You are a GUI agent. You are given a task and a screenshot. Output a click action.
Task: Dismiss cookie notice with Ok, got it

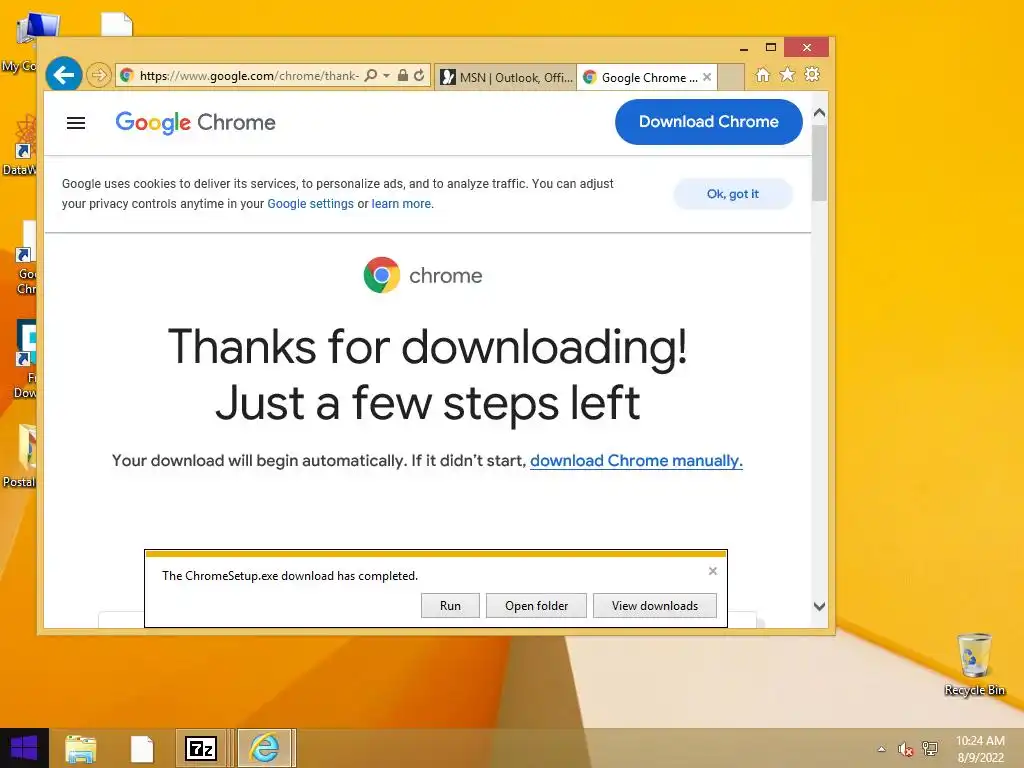(x=733, y=194)
